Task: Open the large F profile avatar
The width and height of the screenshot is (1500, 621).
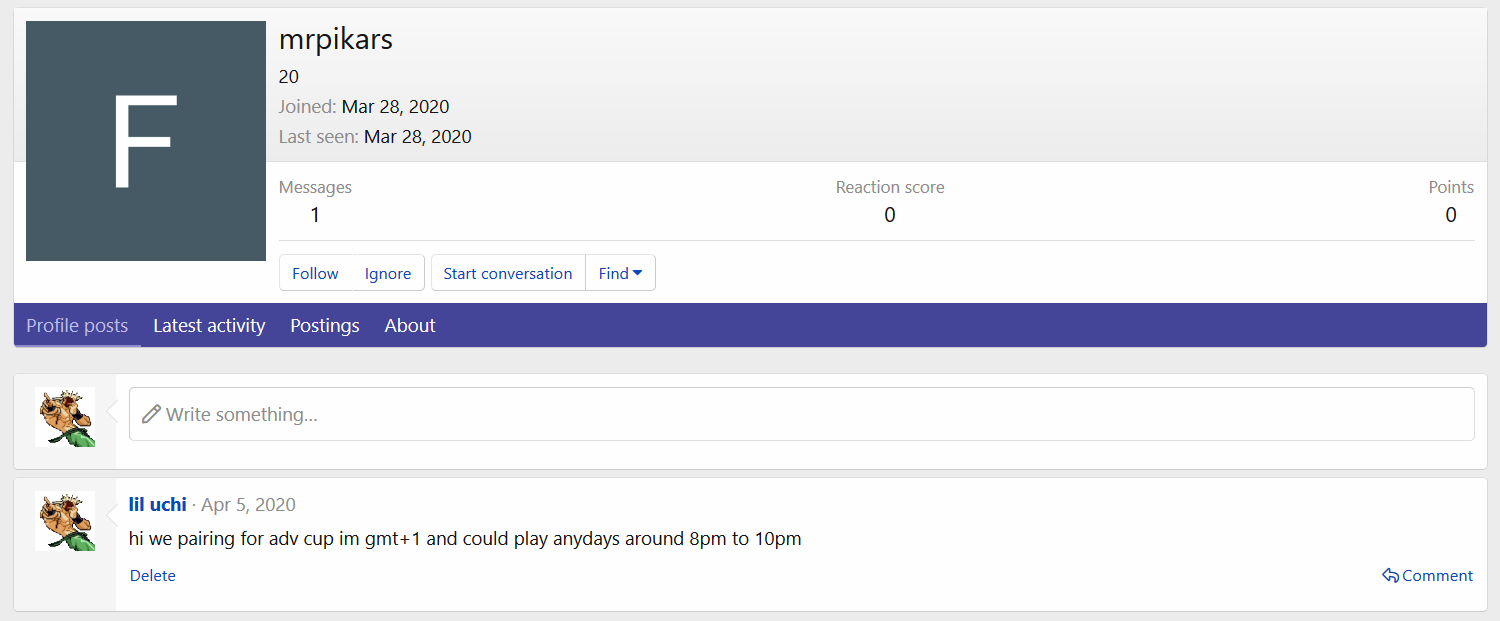Action: tap(146, 141)
